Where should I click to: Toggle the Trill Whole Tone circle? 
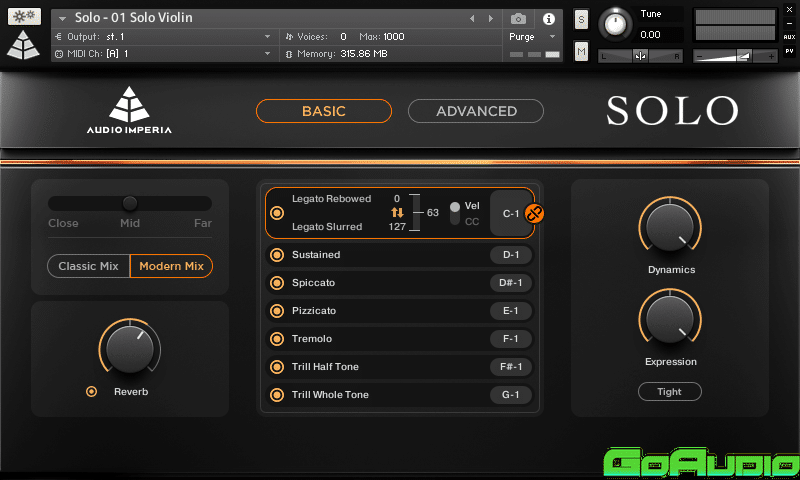click(x=277, y=394)
